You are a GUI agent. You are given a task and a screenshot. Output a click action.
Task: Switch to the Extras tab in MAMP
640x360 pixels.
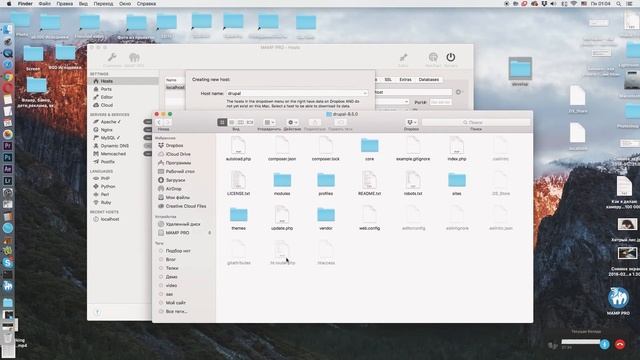point(405,80)
